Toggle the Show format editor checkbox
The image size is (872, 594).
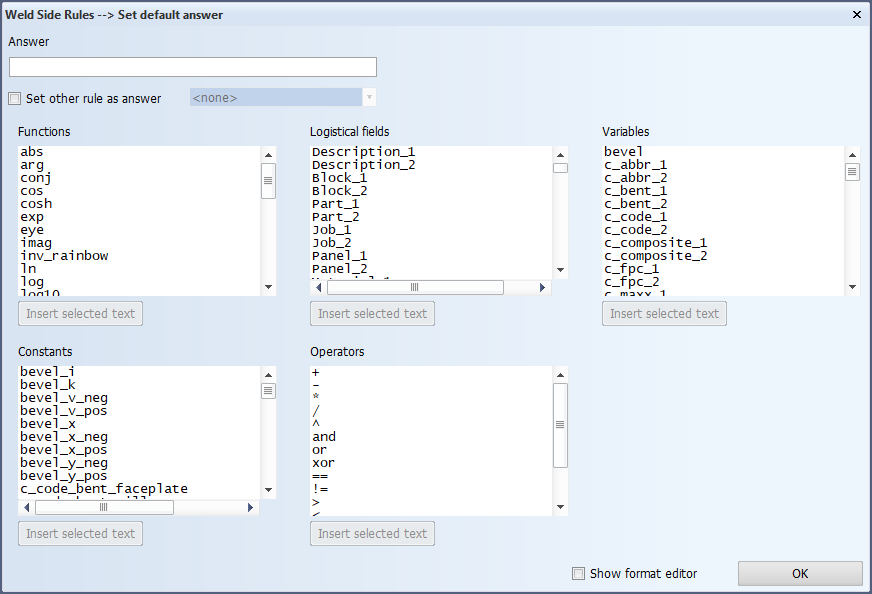[578, 574]
